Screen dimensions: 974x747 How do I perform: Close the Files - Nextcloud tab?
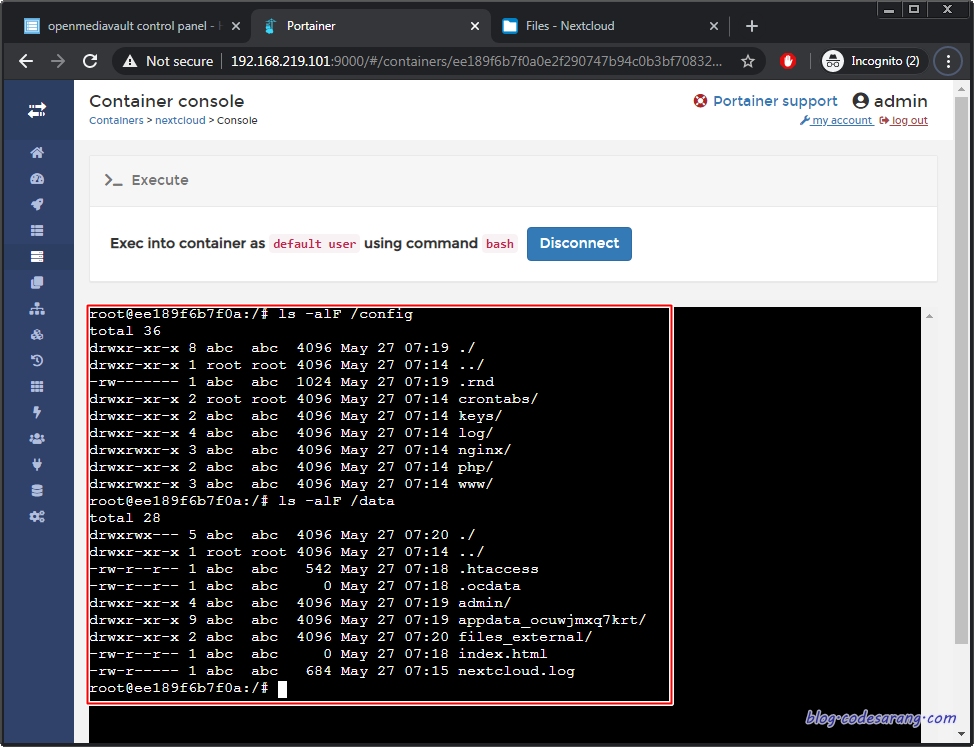(x=714, y=26)
